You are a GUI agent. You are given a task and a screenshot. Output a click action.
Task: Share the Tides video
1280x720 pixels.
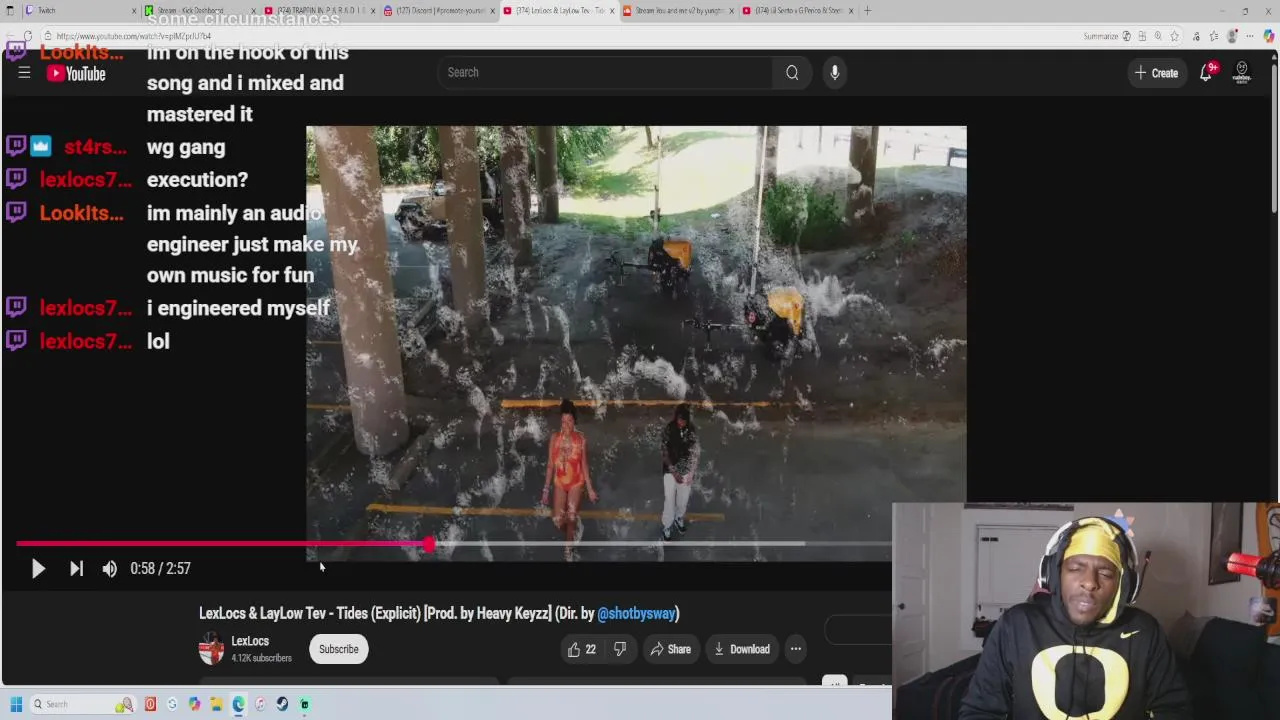tap(670, 649)
